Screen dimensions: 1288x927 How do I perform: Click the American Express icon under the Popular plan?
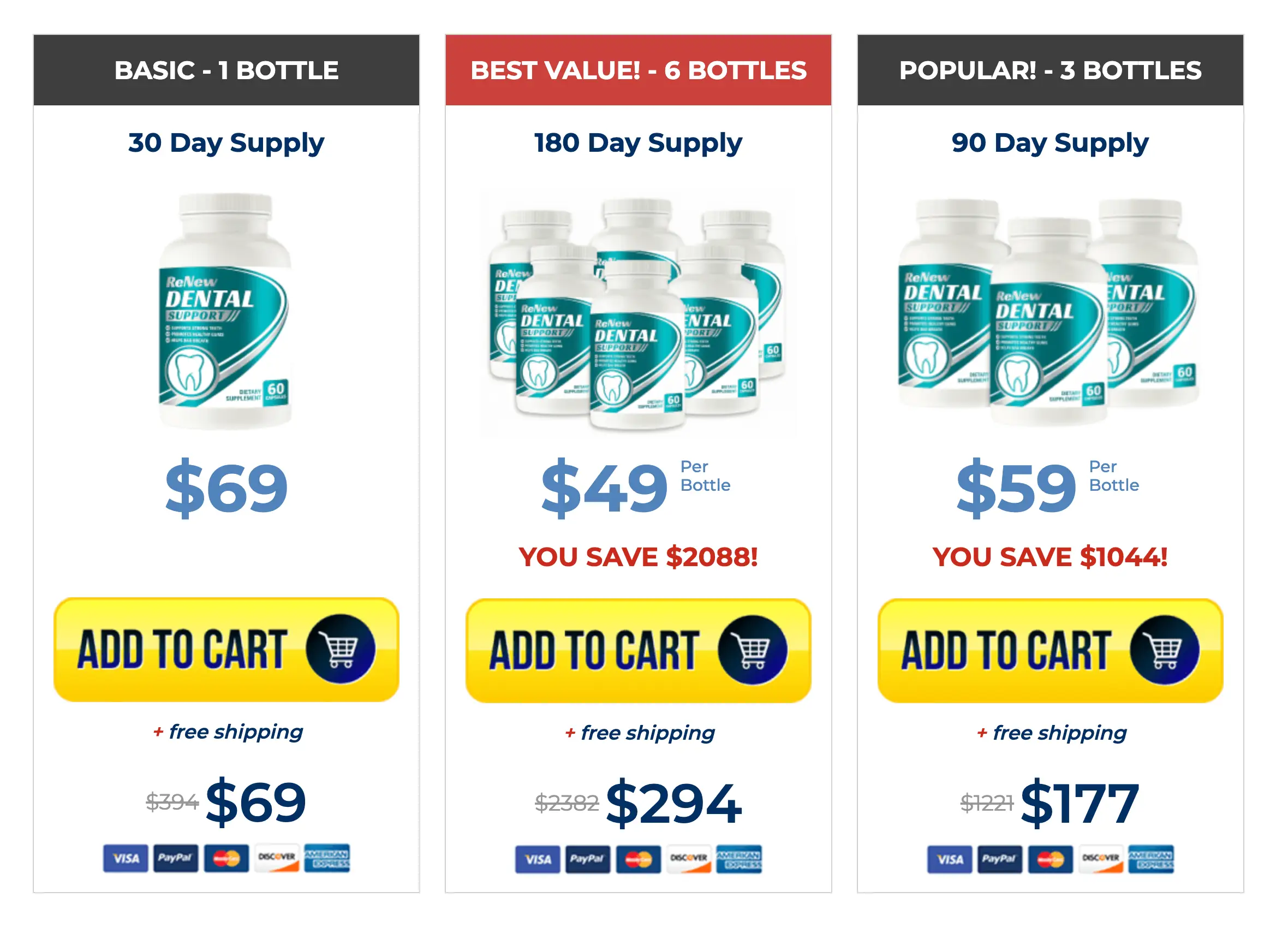coord(1150,859)
